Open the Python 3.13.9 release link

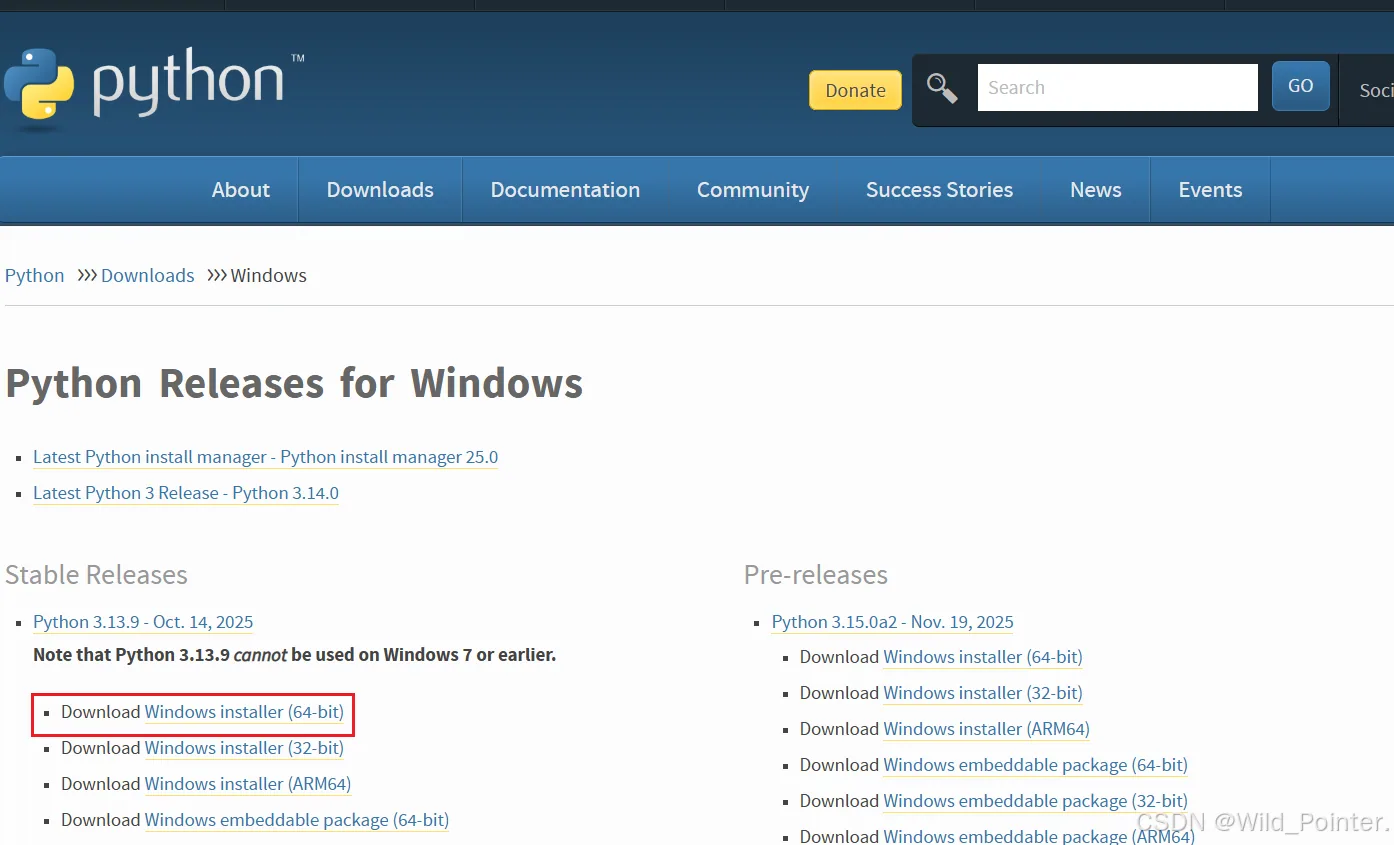(143, 622)
